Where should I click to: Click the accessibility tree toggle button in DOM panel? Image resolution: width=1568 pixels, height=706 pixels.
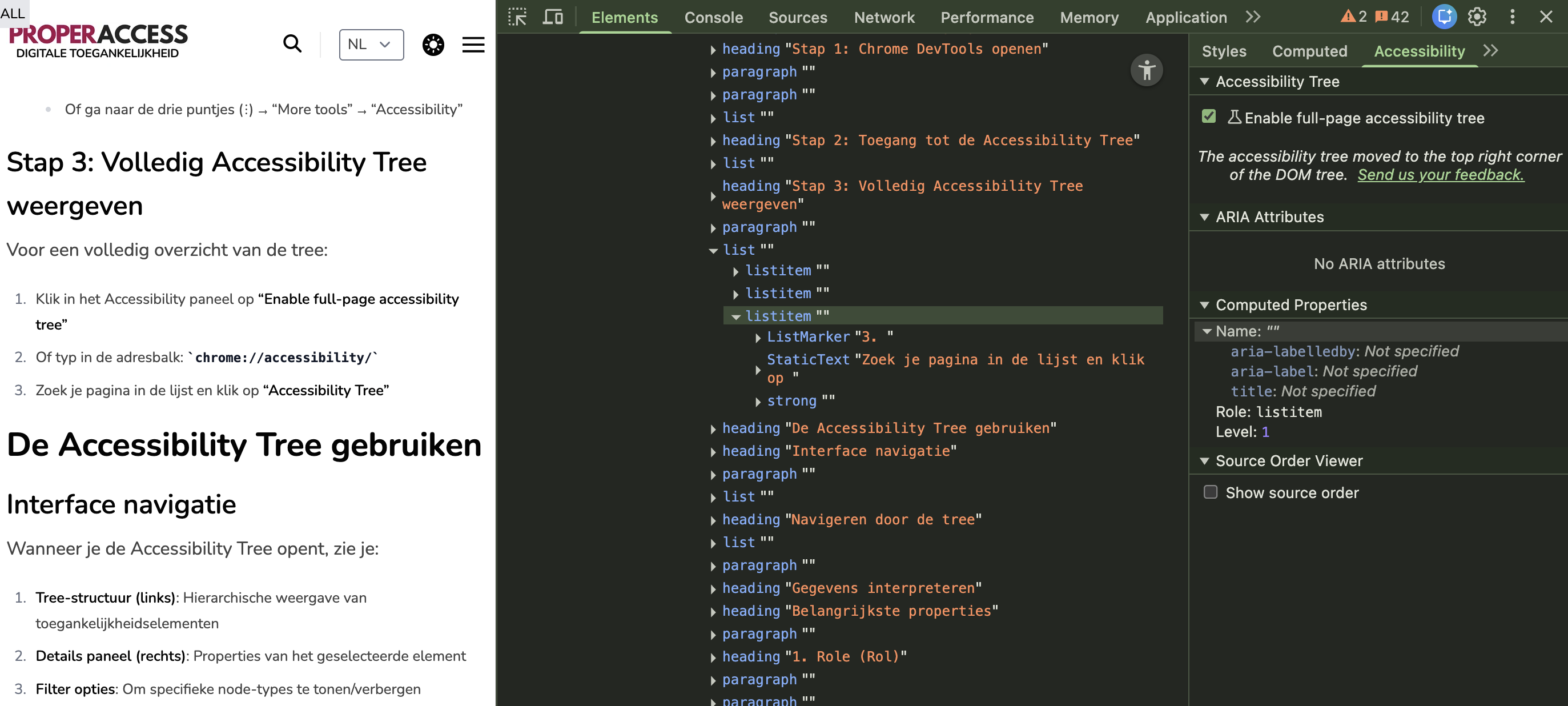point(1146,71)
